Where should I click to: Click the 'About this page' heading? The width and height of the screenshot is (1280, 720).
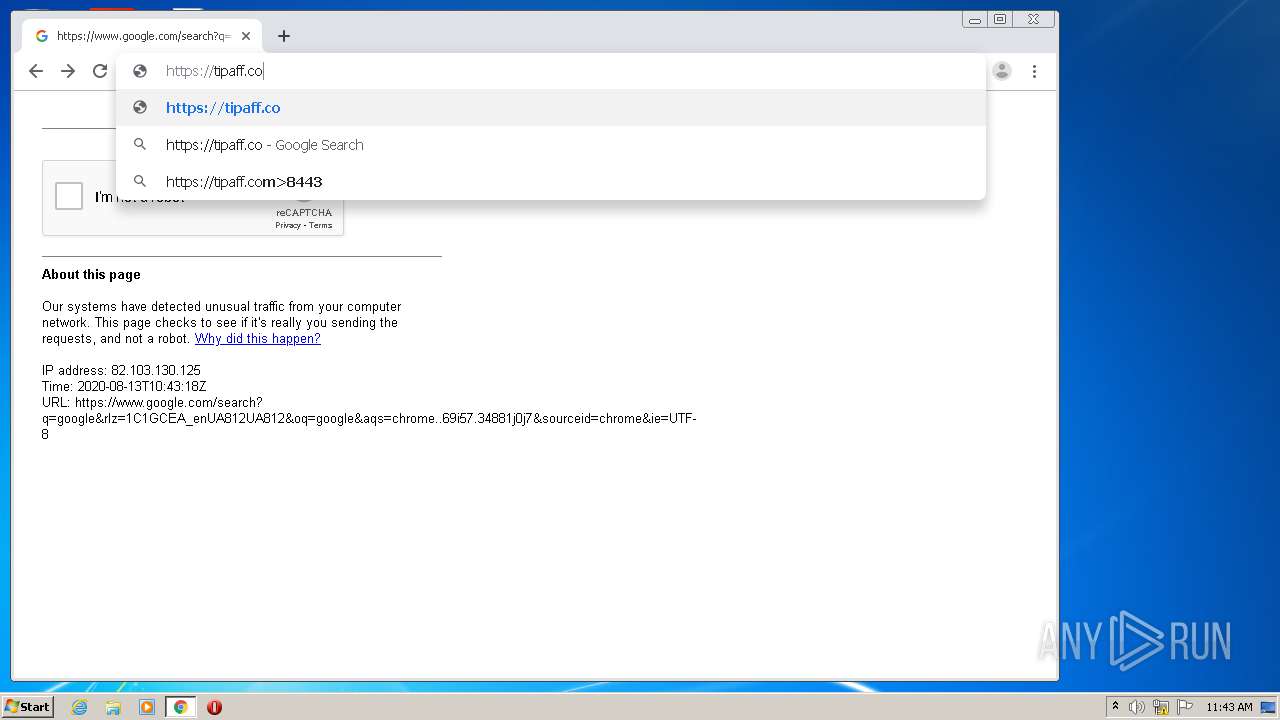click(x=91, y=275)
